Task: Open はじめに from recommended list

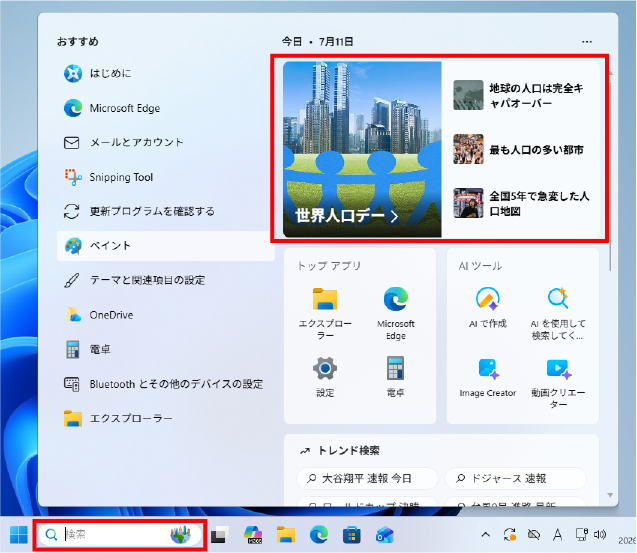Action: pyautogui.click(x=166, y=74)
